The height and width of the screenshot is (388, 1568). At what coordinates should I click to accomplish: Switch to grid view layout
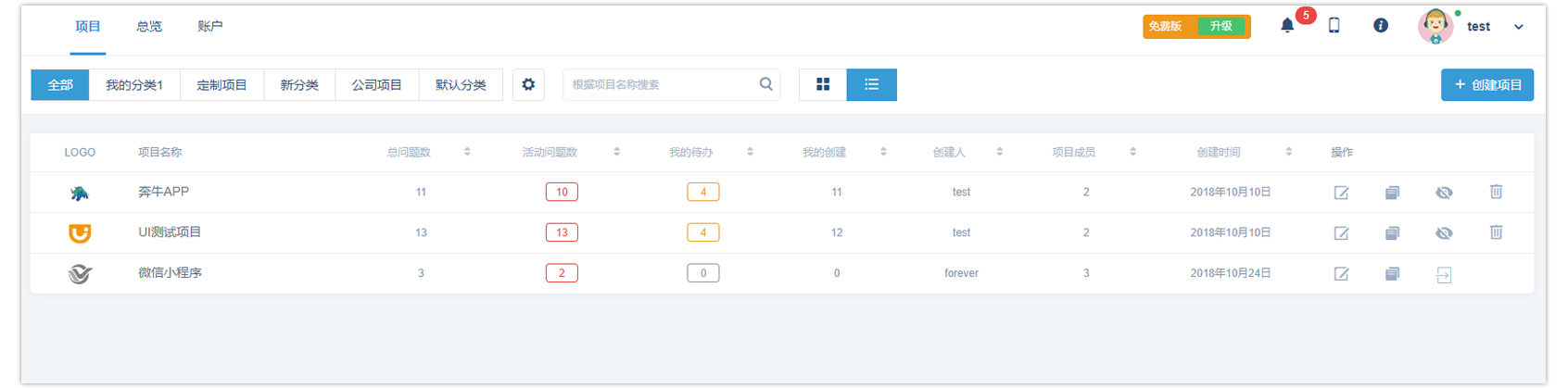823,84
